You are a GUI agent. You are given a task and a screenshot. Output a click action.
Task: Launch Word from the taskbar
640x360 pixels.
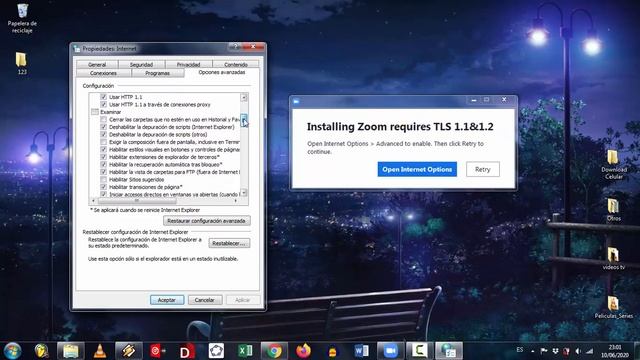tap(361, 351)
